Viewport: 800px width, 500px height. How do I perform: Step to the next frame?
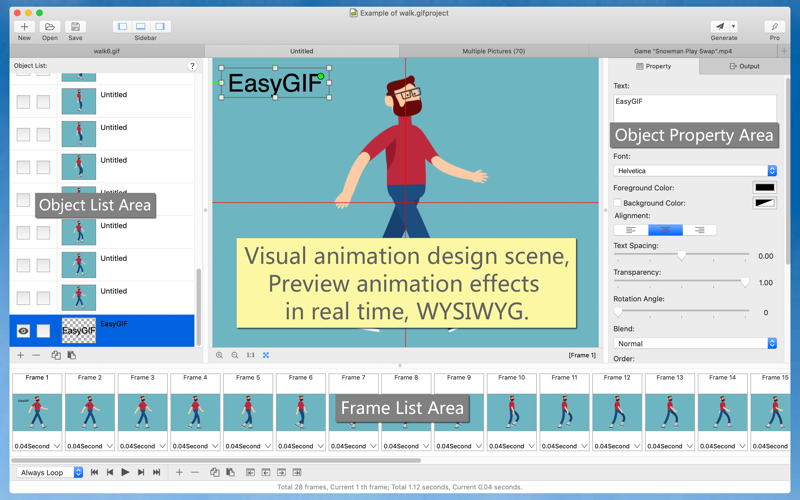(x=141, y=472)
